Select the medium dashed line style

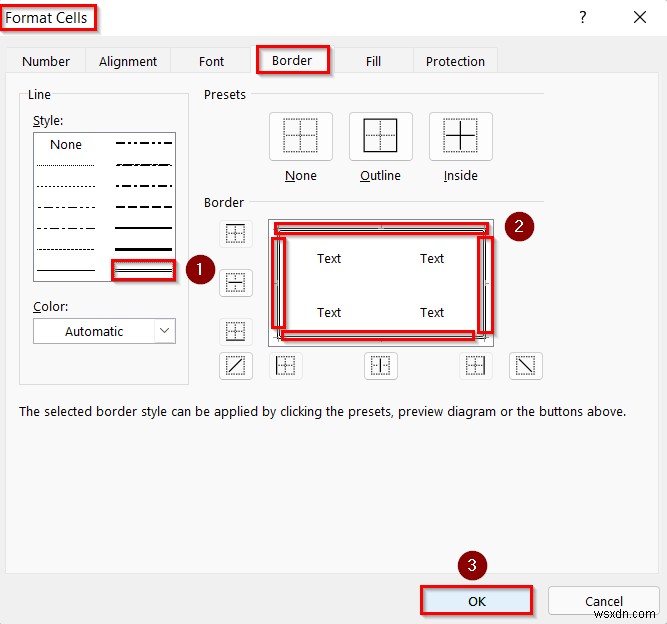pos(143,207)
